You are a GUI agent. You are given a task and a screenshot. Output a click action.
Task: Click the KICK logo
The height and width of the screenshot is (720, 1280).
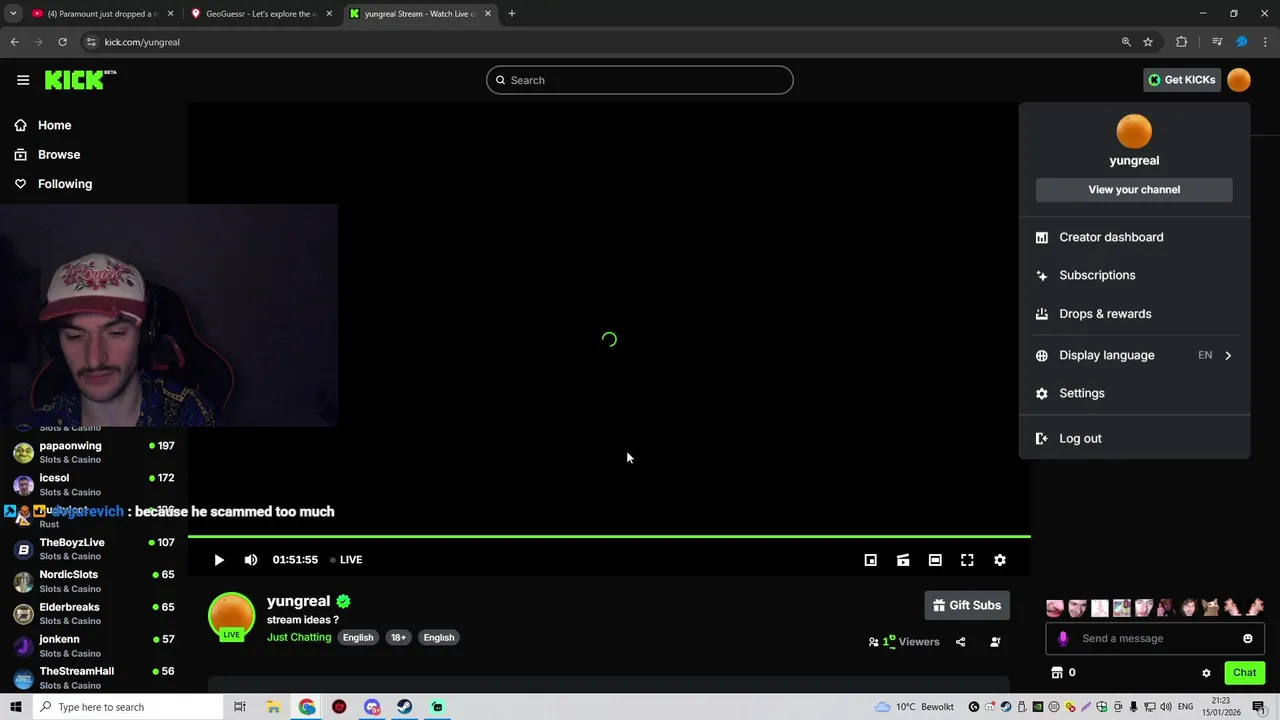pos(79,80)
